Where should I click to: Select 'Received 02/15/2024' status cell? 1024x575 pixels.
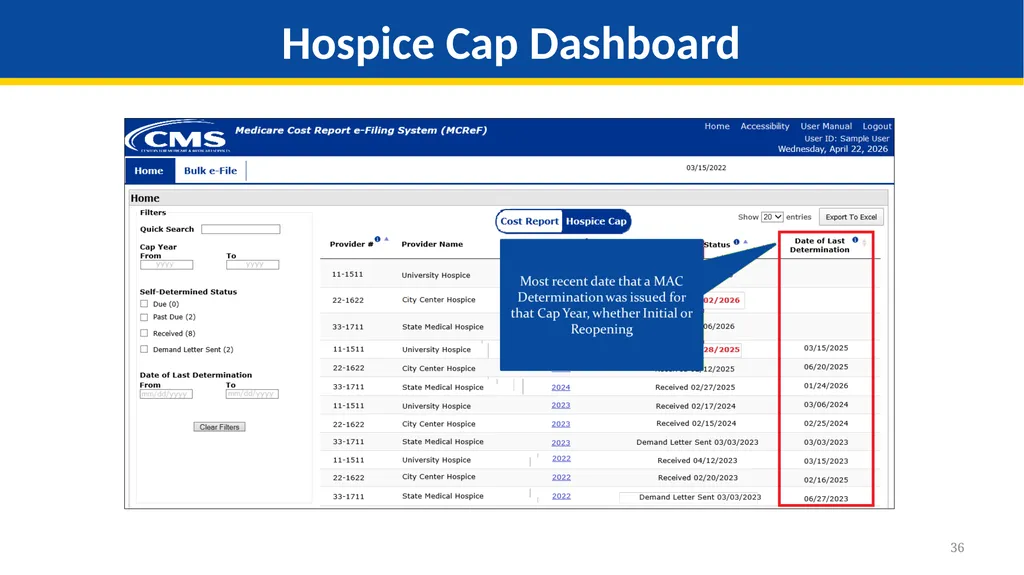(696, 423)
